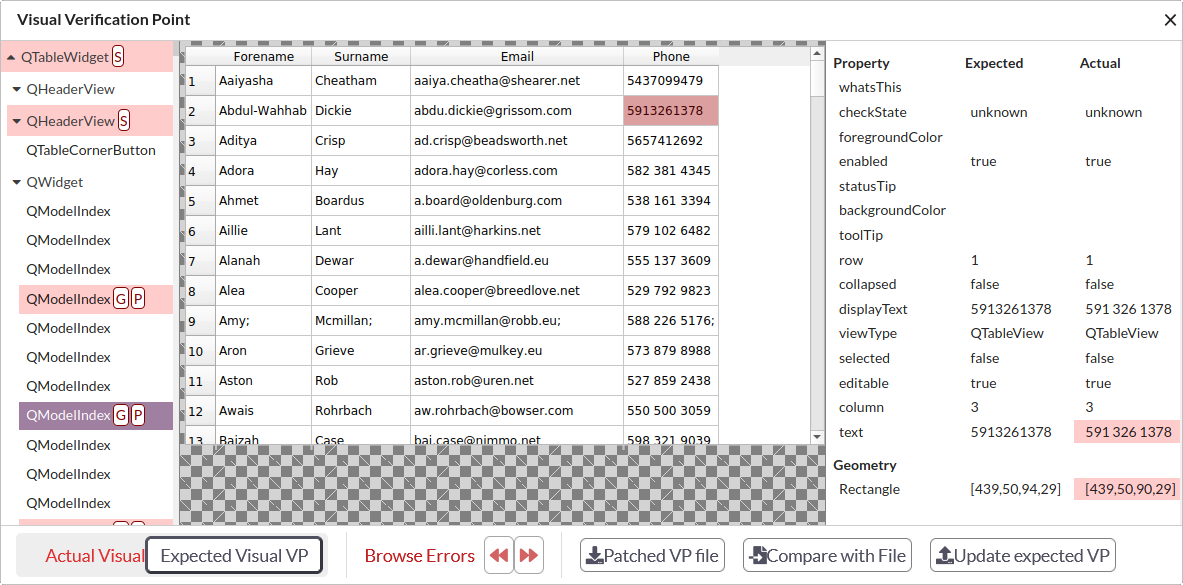Click G badge on purple selected QModelIndex
The height and width of the screenshot is (585, 1183).
coord(120,415)
